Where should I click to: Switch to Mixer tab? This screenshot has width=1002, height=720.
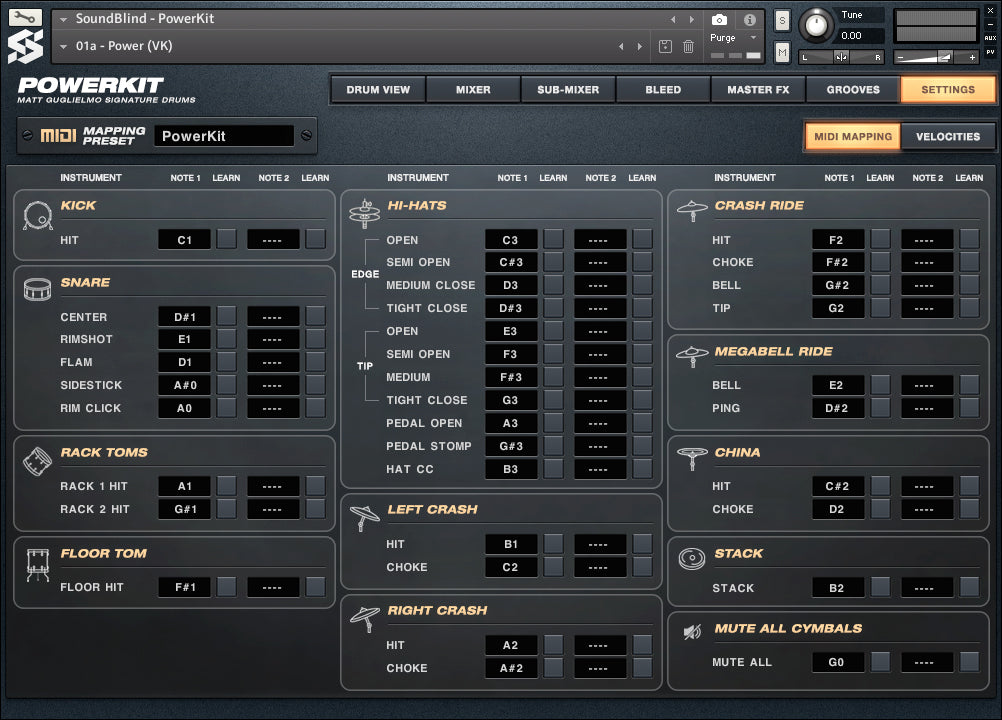pos(473,89)
